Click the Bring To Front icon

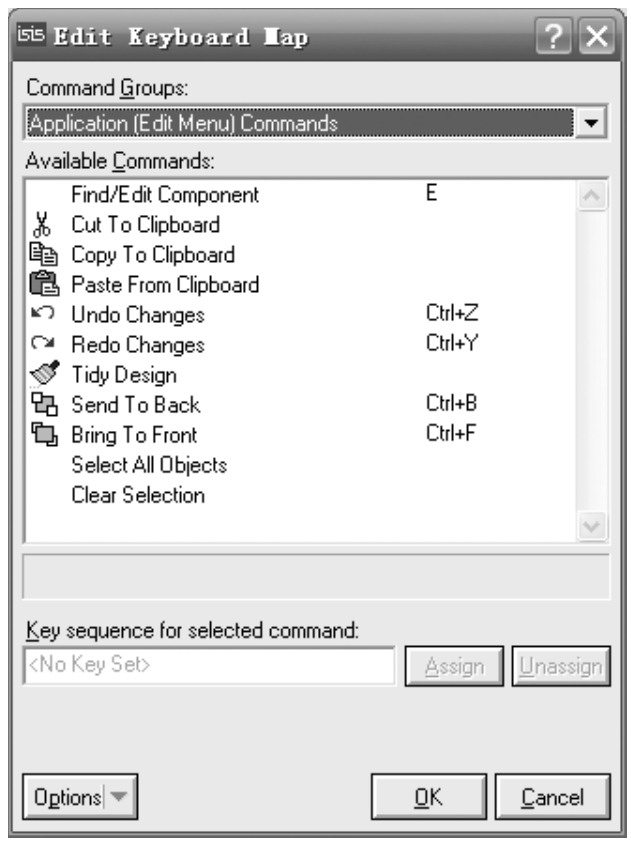point(42,435)
